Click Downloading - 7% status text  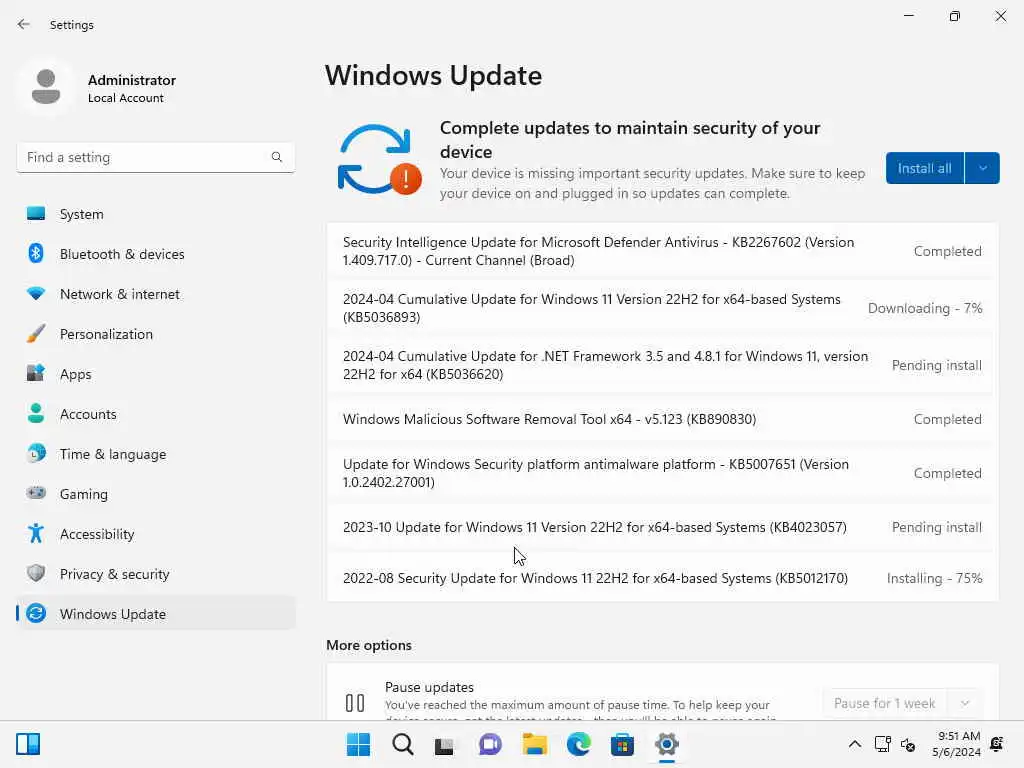click(x=925, y=308)
